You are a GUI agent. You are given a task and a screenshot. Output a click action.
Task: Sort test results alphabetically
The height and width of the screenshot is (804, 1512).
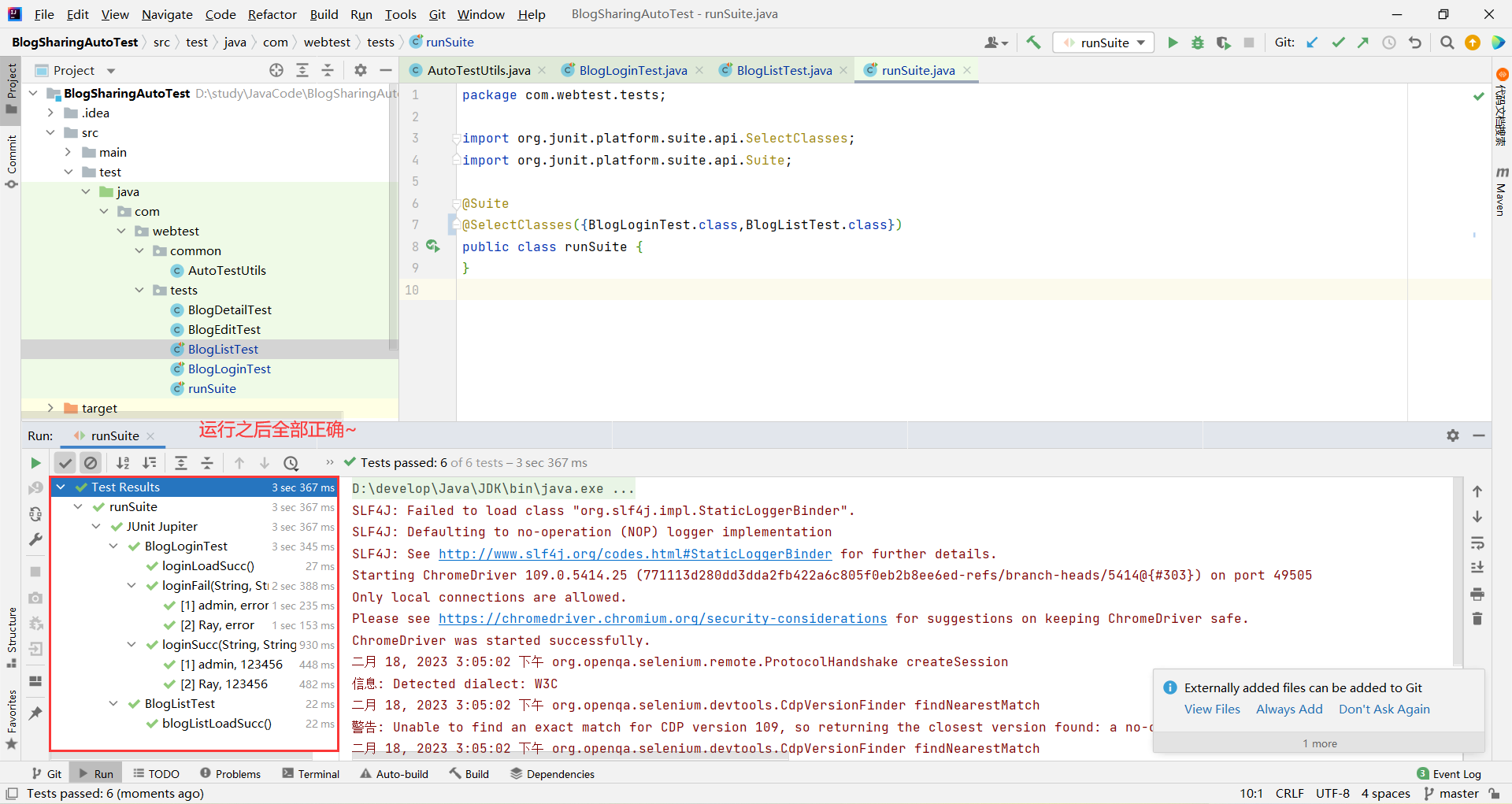pyautogui.click(x=123, y=463)
